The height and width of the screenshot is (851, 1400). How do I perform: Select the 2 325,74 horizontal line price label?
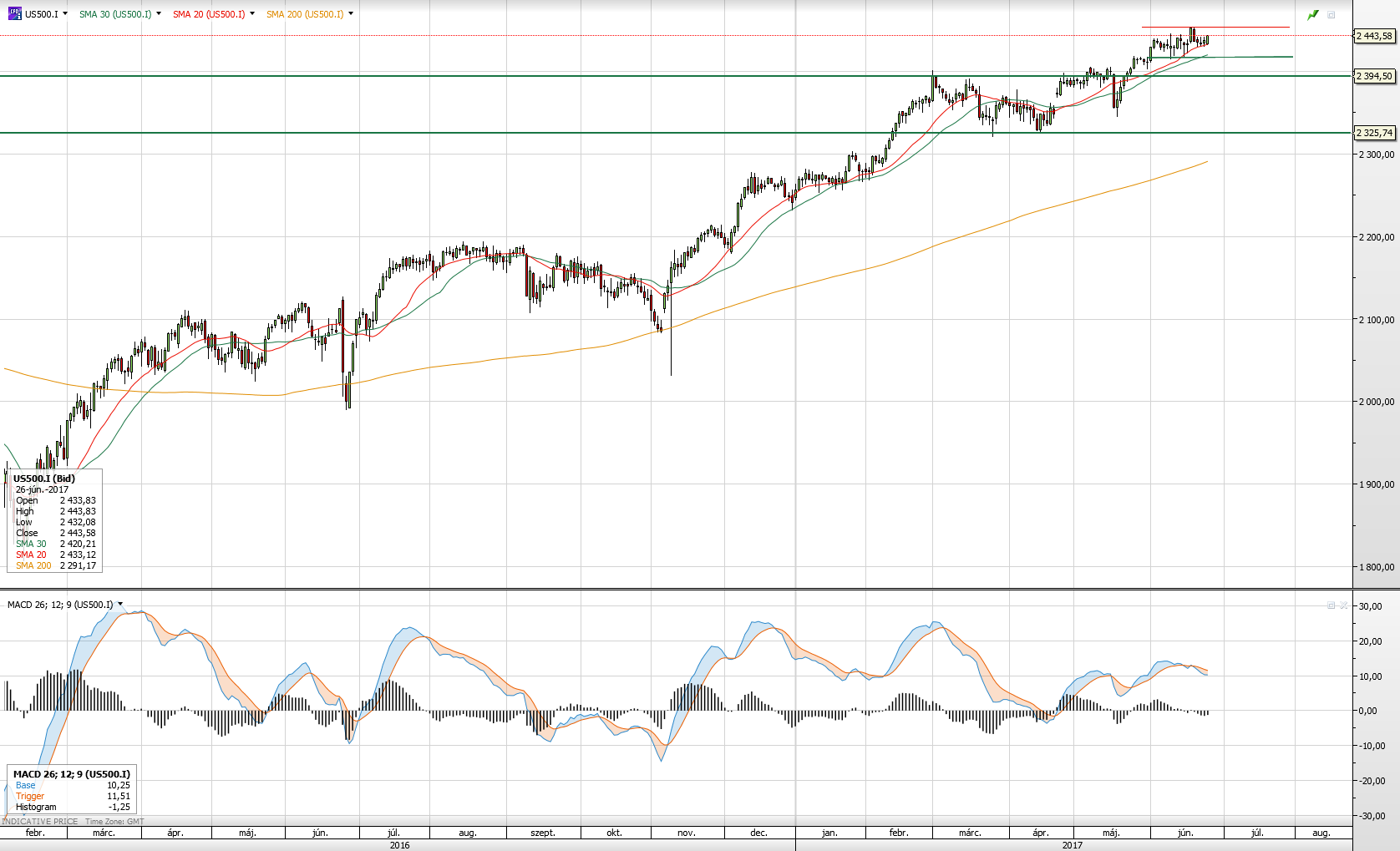pyautogui.click(x=1374, y=133)
